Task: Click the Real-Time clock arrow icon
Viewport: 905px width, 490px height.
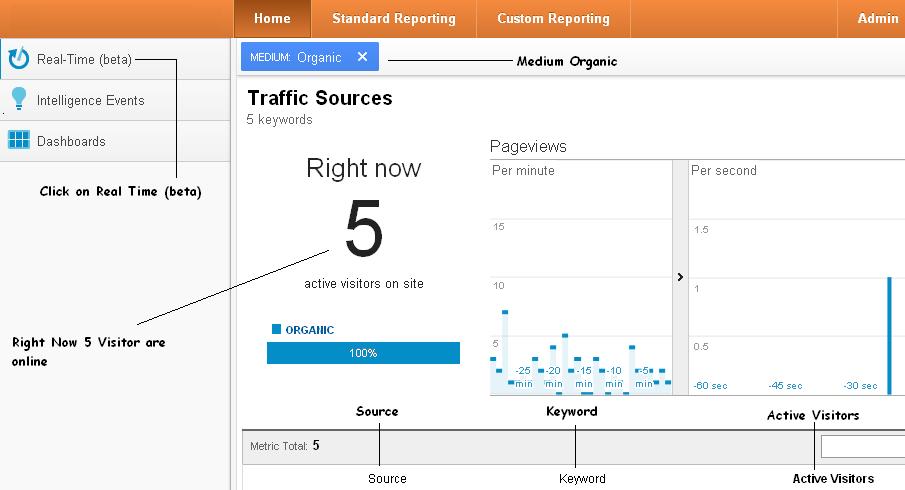Action: (18, 58)
